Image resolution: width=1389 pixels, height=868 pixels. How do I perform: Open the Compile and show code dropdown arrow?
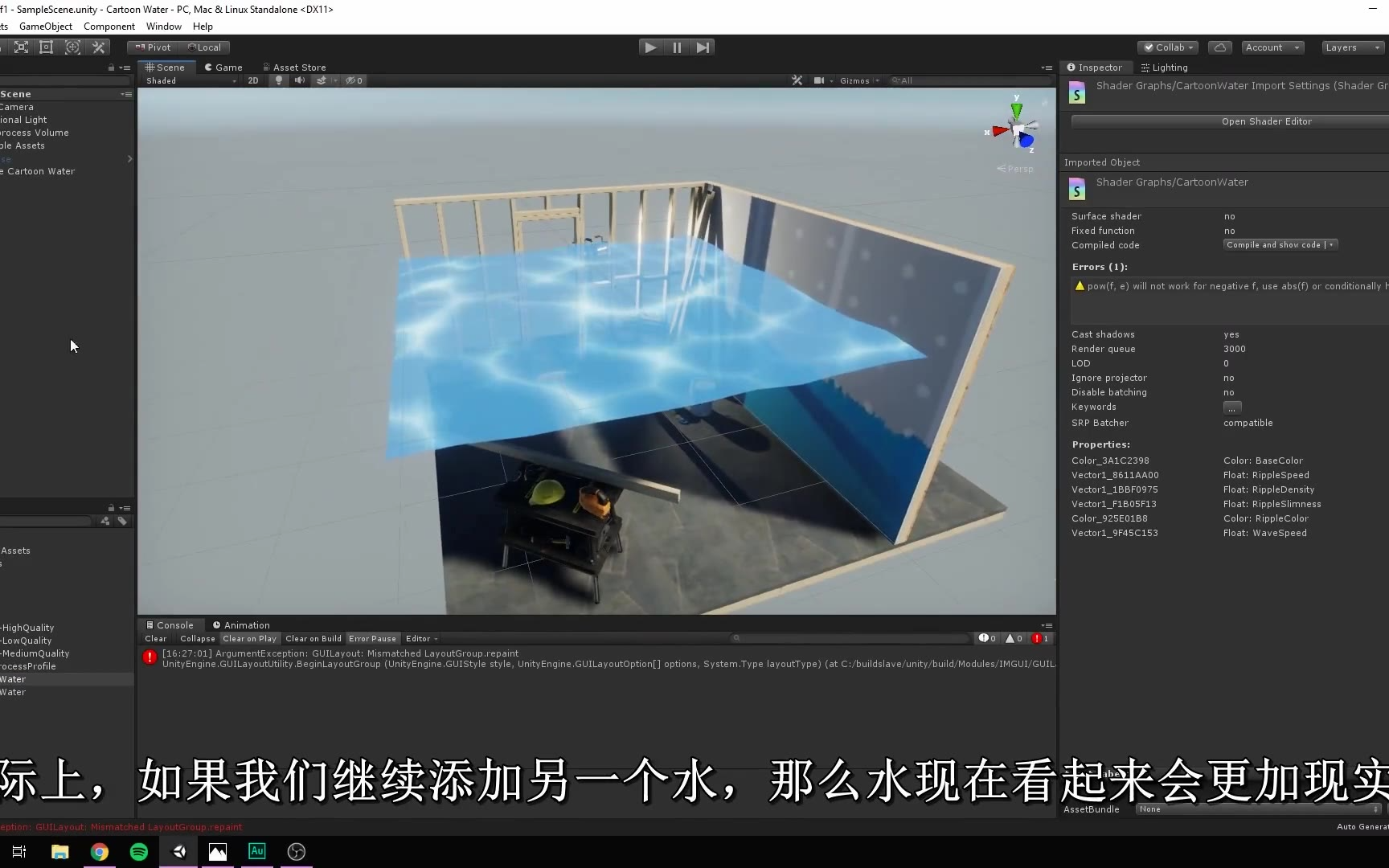(x=1331, y=245)
